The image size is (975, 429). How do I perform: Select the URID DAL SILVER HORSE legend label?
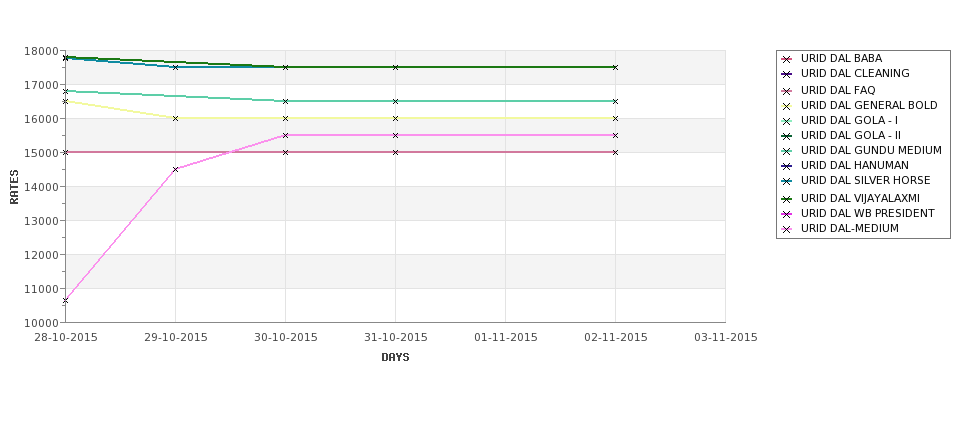866,180
